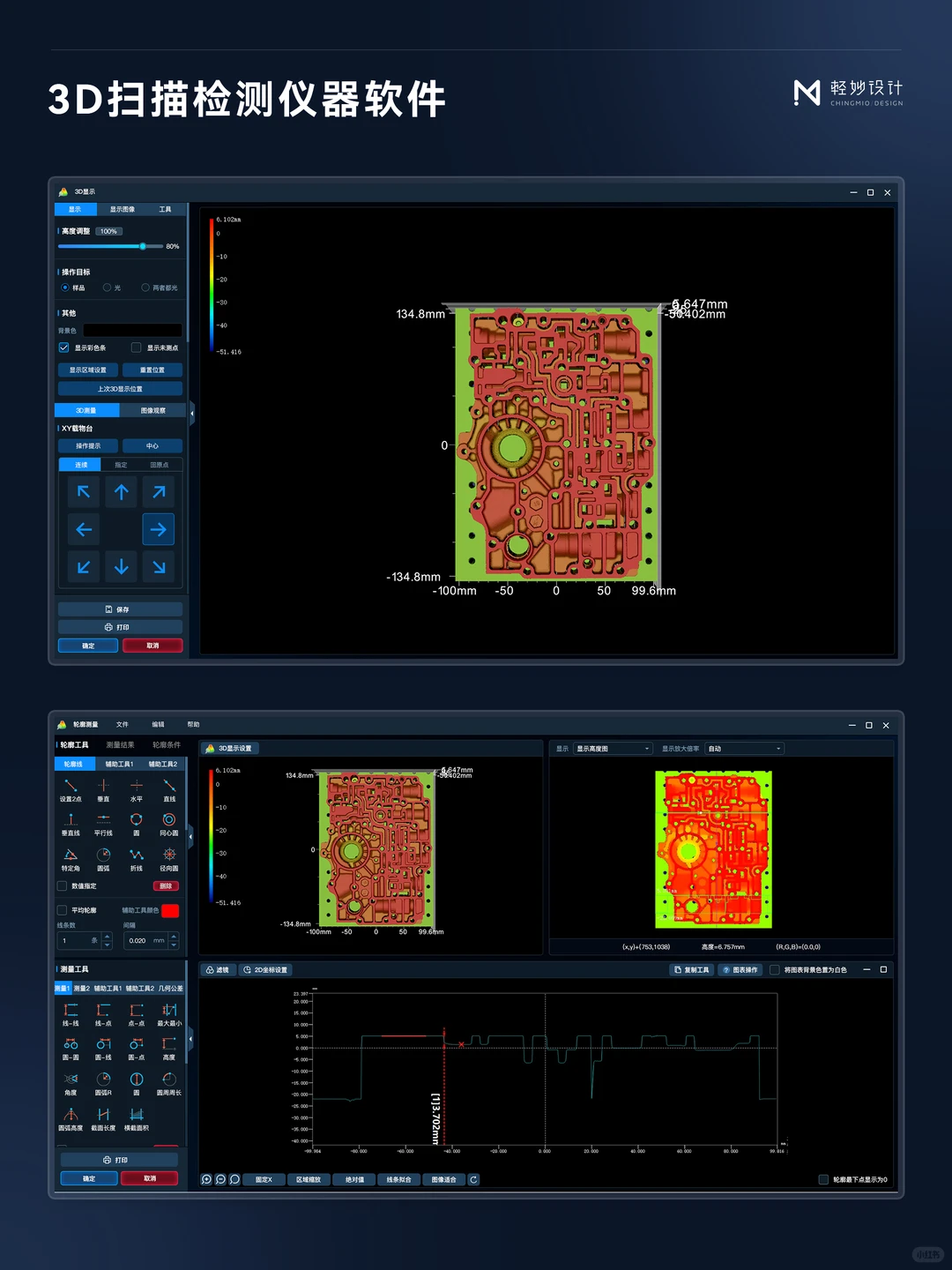Viewport: 952px width, 1270px height.
Task: Pick the 点-点 point-to-point measurement
Action: point(137,1014)
